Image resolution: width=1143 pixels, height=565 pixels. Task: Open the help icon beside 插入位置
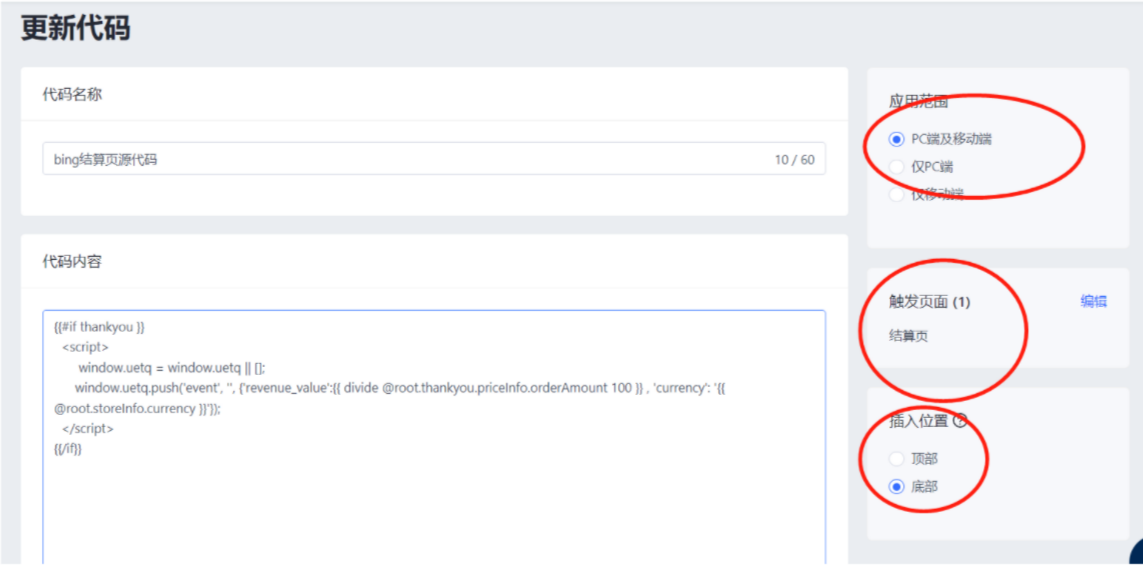(x=960, y=421)
